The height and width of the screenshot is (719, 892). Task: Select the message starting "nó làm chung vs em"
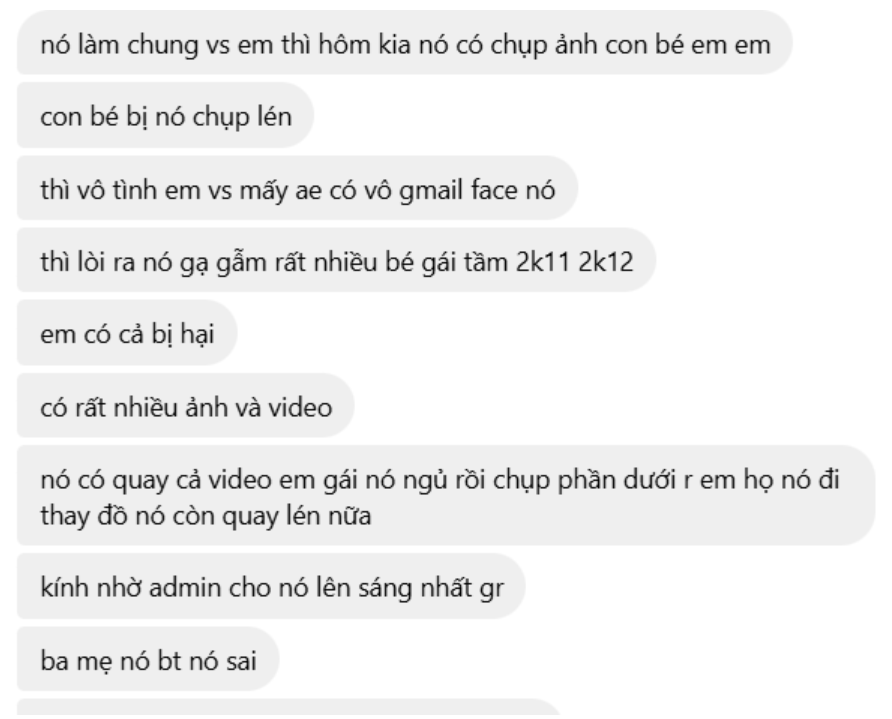pyautogui.click(x=405, y=43)
